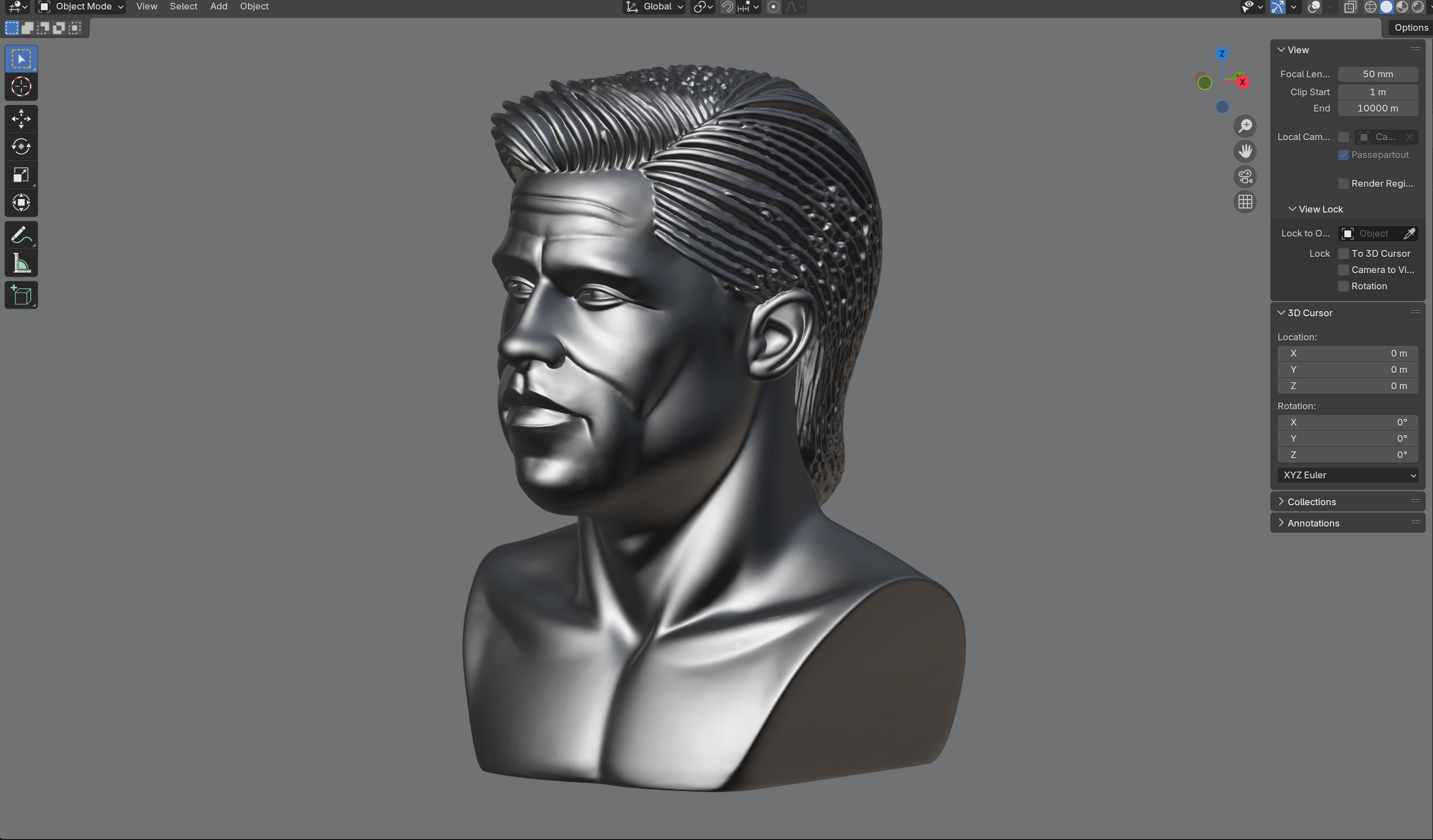Open the Add menu

pos(218,7)
